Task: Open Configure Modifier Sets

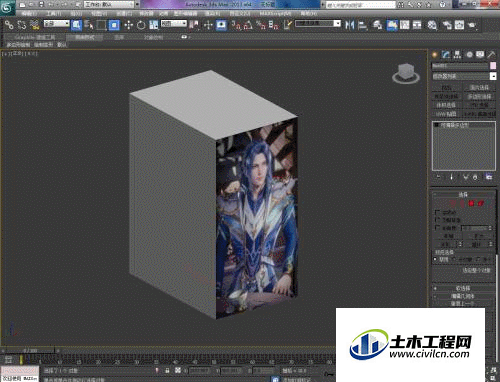Action: 489,177
